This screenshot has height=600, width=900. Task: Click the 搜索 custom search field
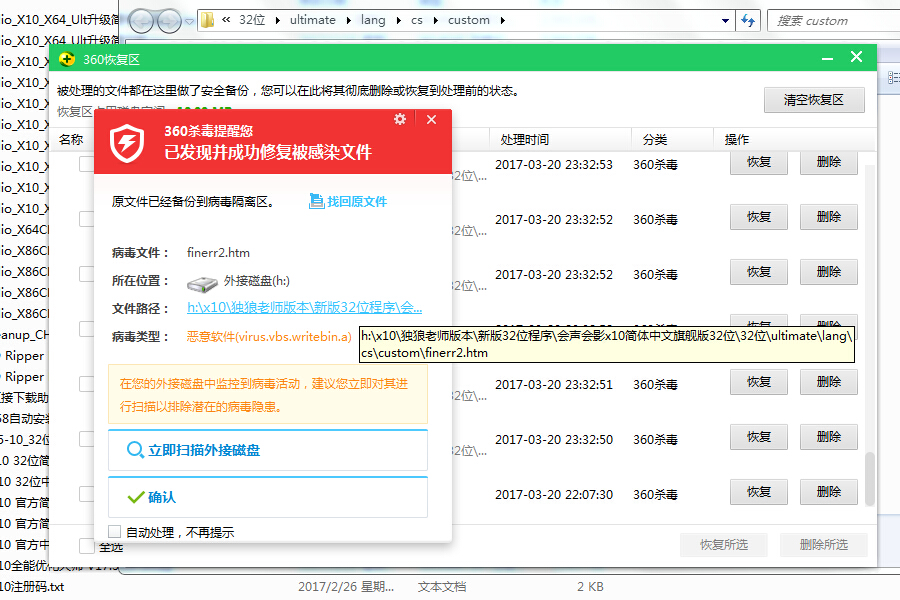836,21
